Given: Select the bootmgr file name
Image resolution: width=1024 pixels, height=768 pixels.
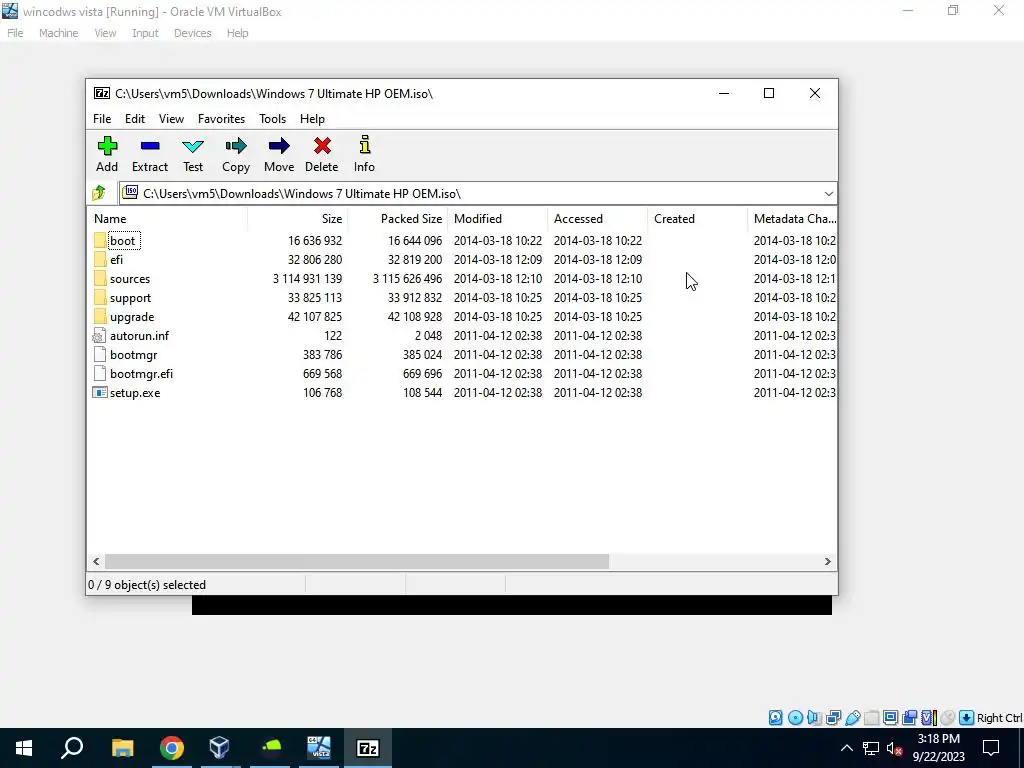Looking at the screenshot, I should click(x=133, y=355).
